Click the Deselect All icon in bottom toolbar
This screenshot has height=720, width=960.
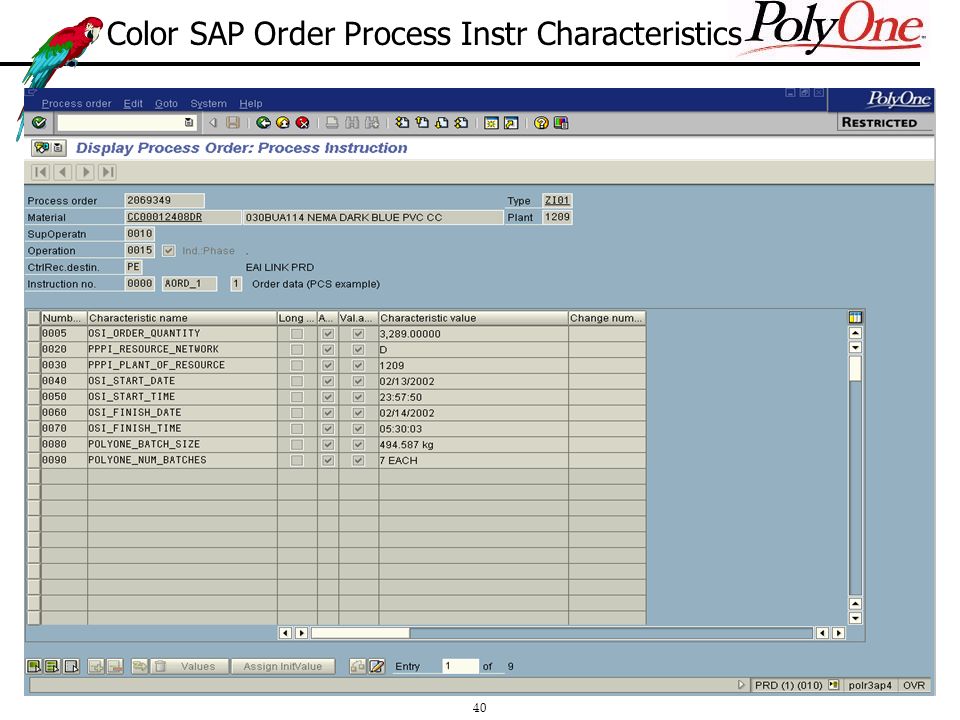[72, 666]
